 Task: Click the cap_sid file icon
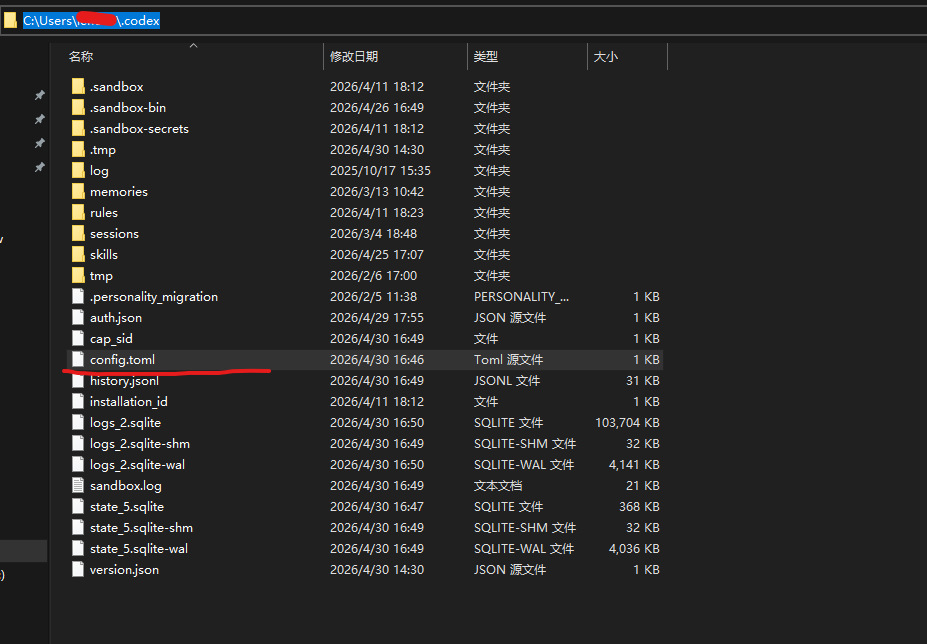tap(78, 338)
